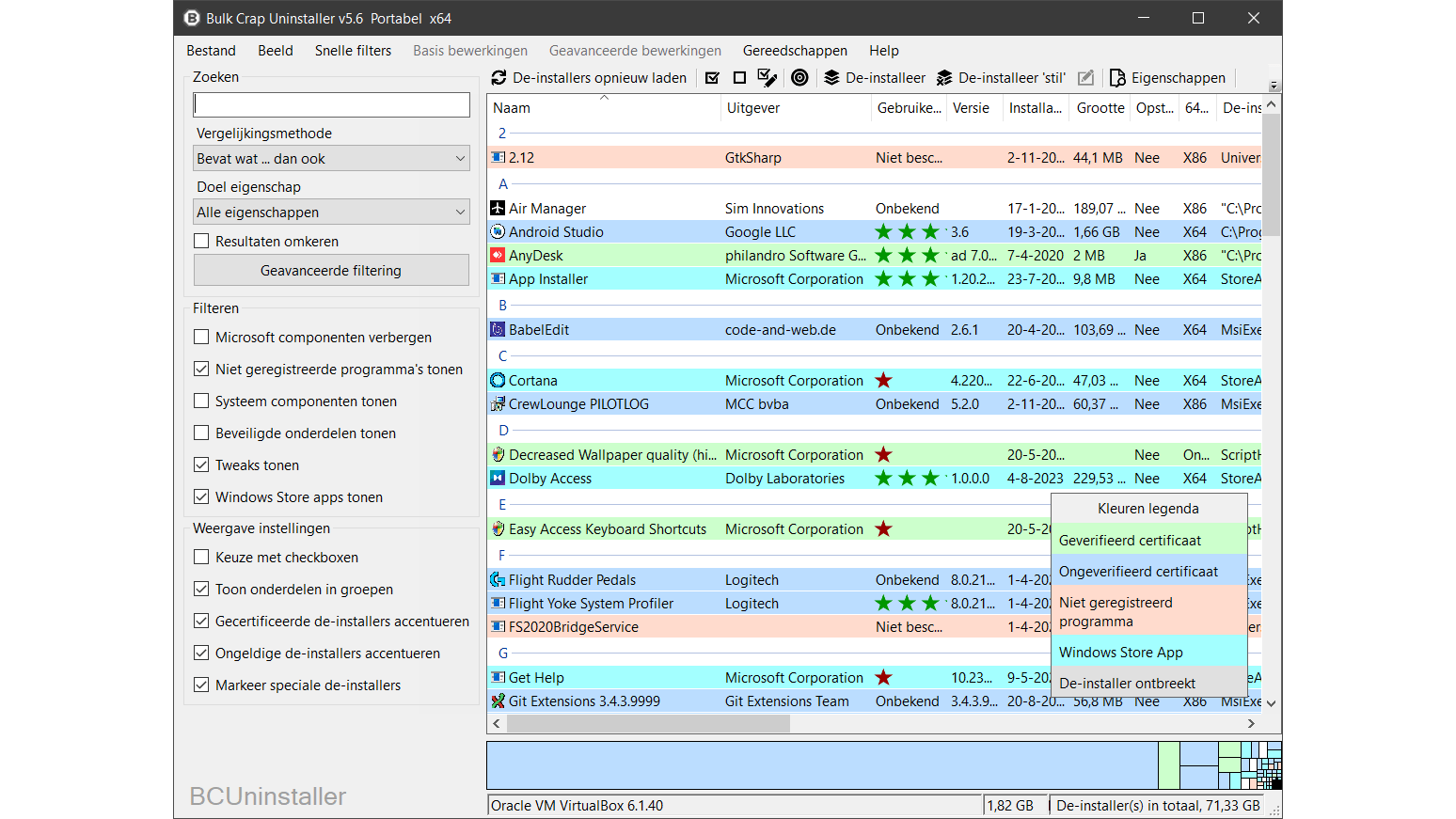
Task: Select the Android Studio entry icon
Action: coord(498,232)
